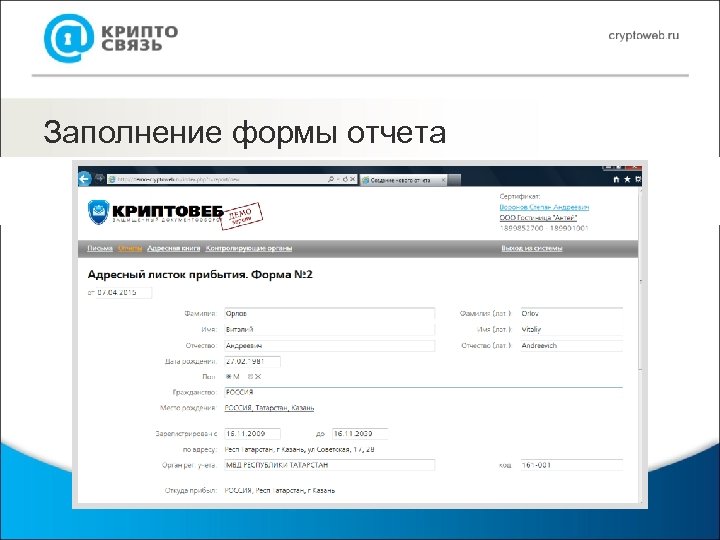Open the Отчеты menu item
This screenshot has height=540, width=720.
coord(130,248)
